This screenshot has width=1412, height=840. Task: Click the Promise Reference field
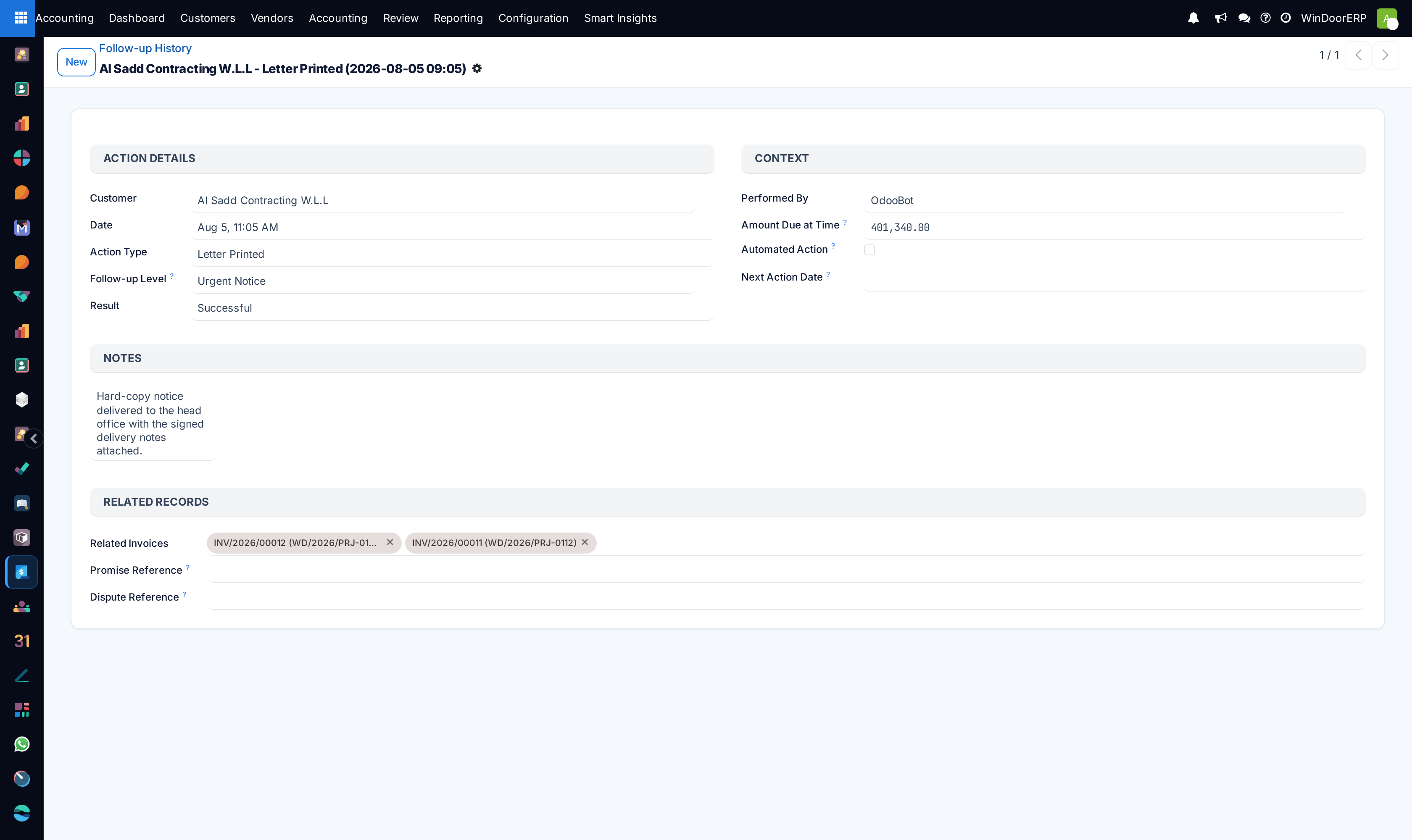coord(786,570)
